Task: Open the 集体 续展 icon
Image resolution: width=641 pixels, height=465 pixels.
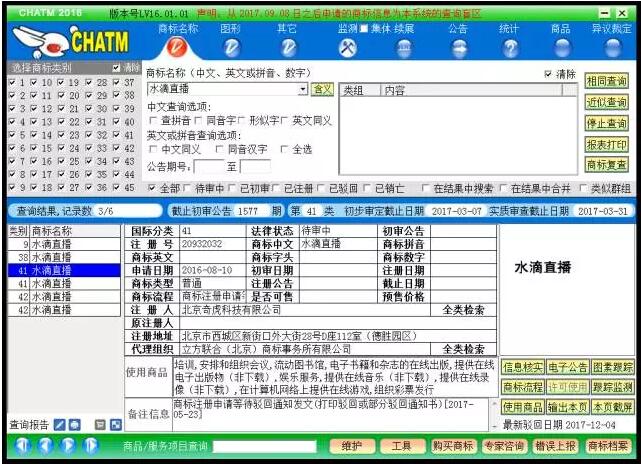Action: (x=404, y=48)
